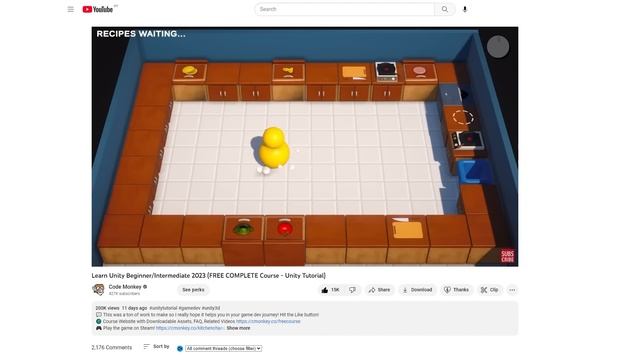Open the Code Monkey channel name
The height and width of the screenshot is (360, 640).
(x=124, y=287)
